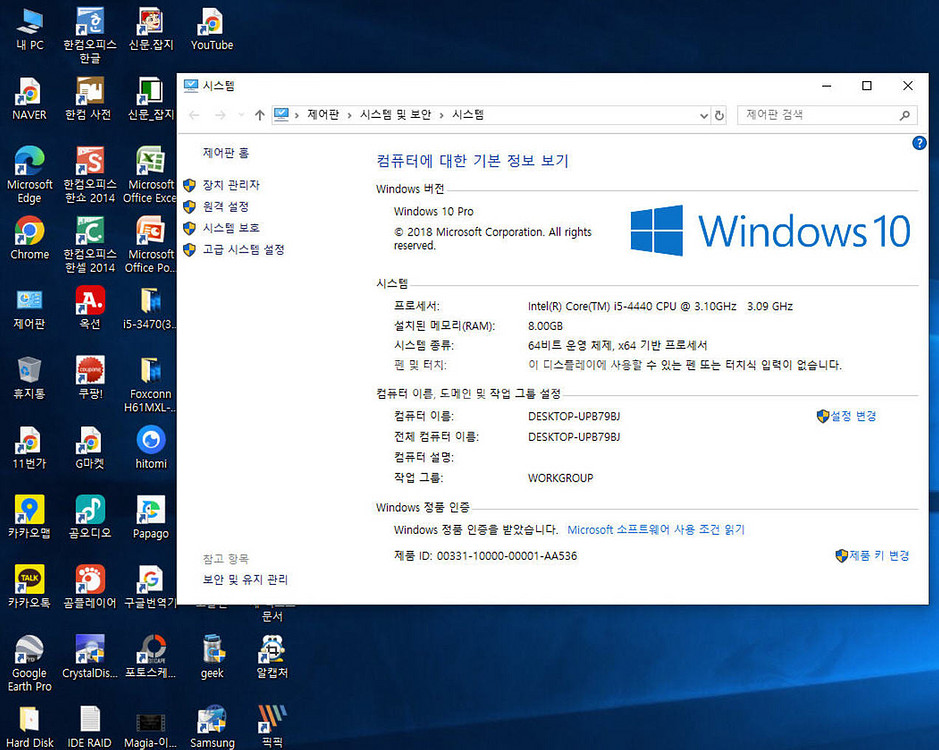The height and width of the screenshot is (750, 939).
Task: Open the 픽픽 desktop shortcut
Action: pyautogui.click(x=272, y=727)
